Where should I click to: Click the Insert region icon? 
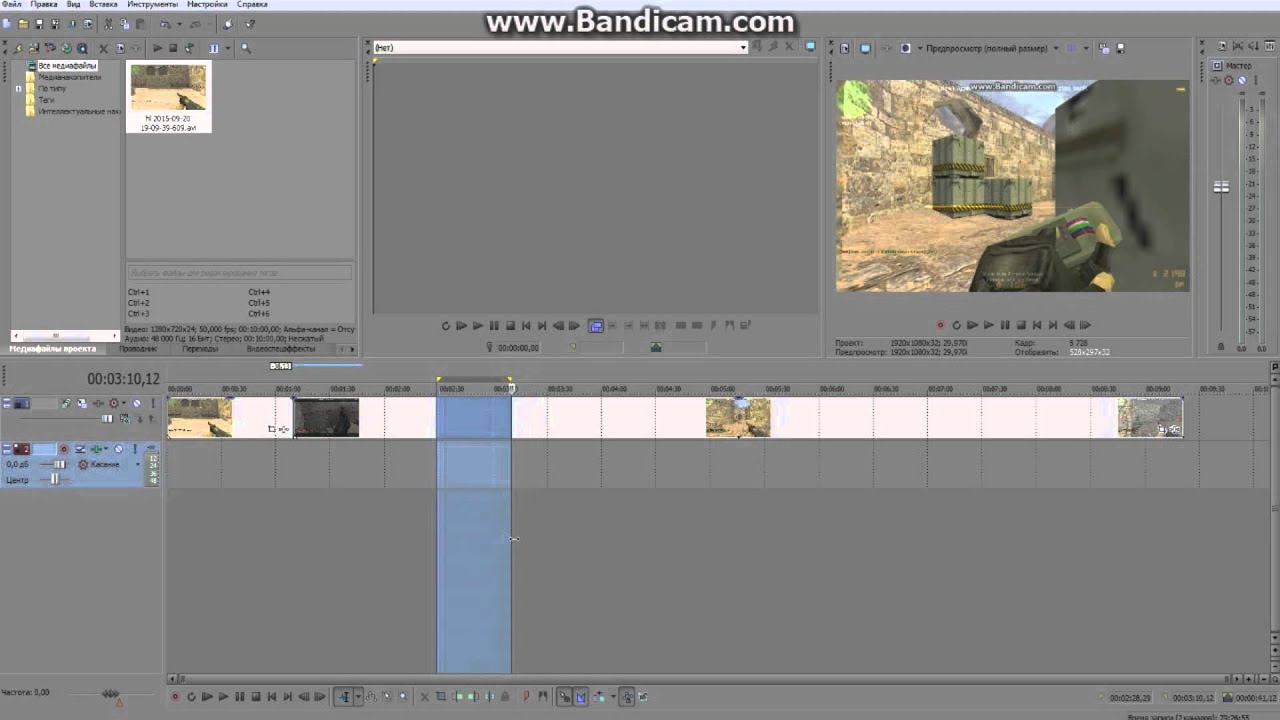(x=542, y=697)
